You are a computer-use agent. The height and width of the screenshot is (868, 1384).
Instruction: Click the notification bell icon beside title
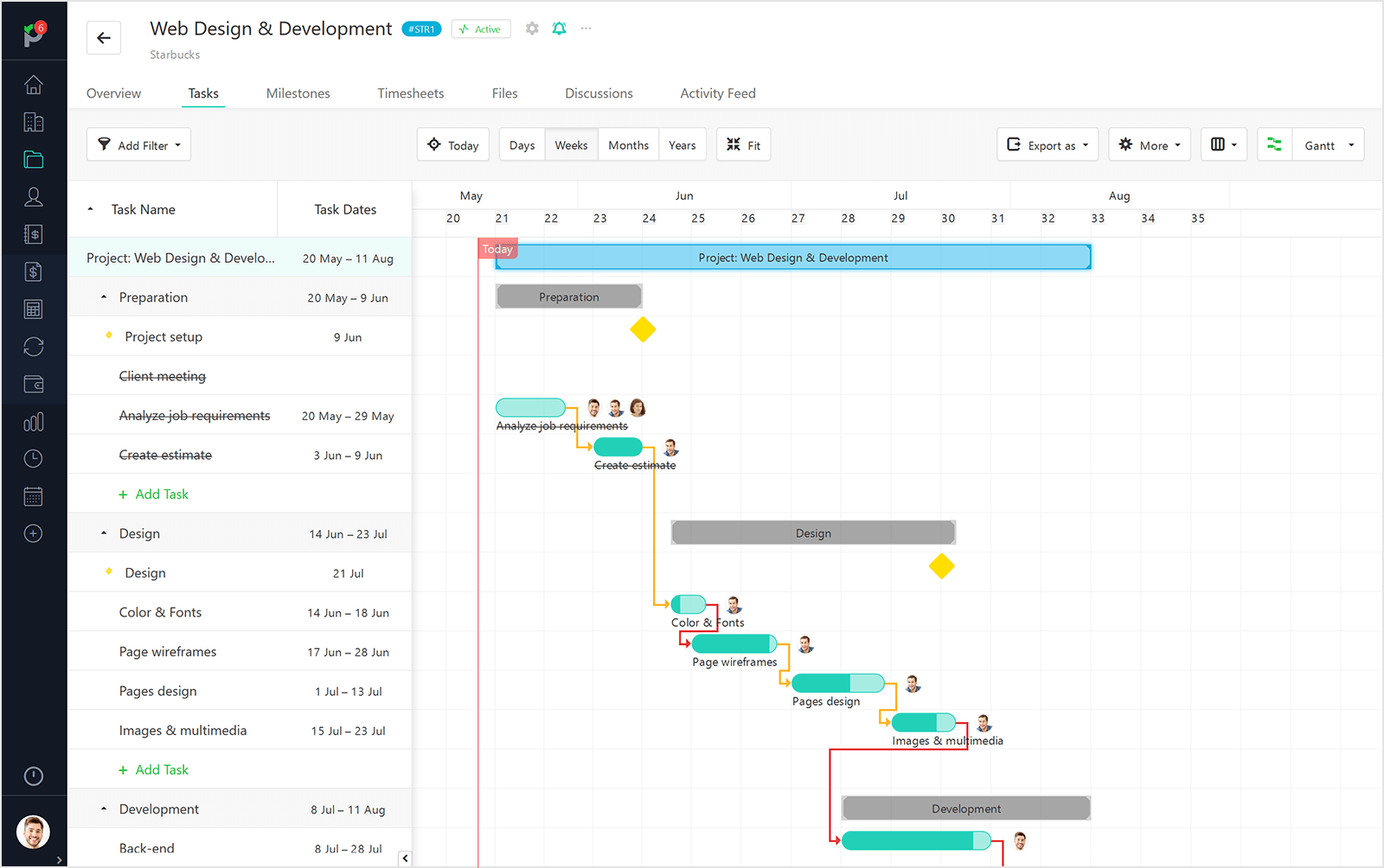pos(560,29)
